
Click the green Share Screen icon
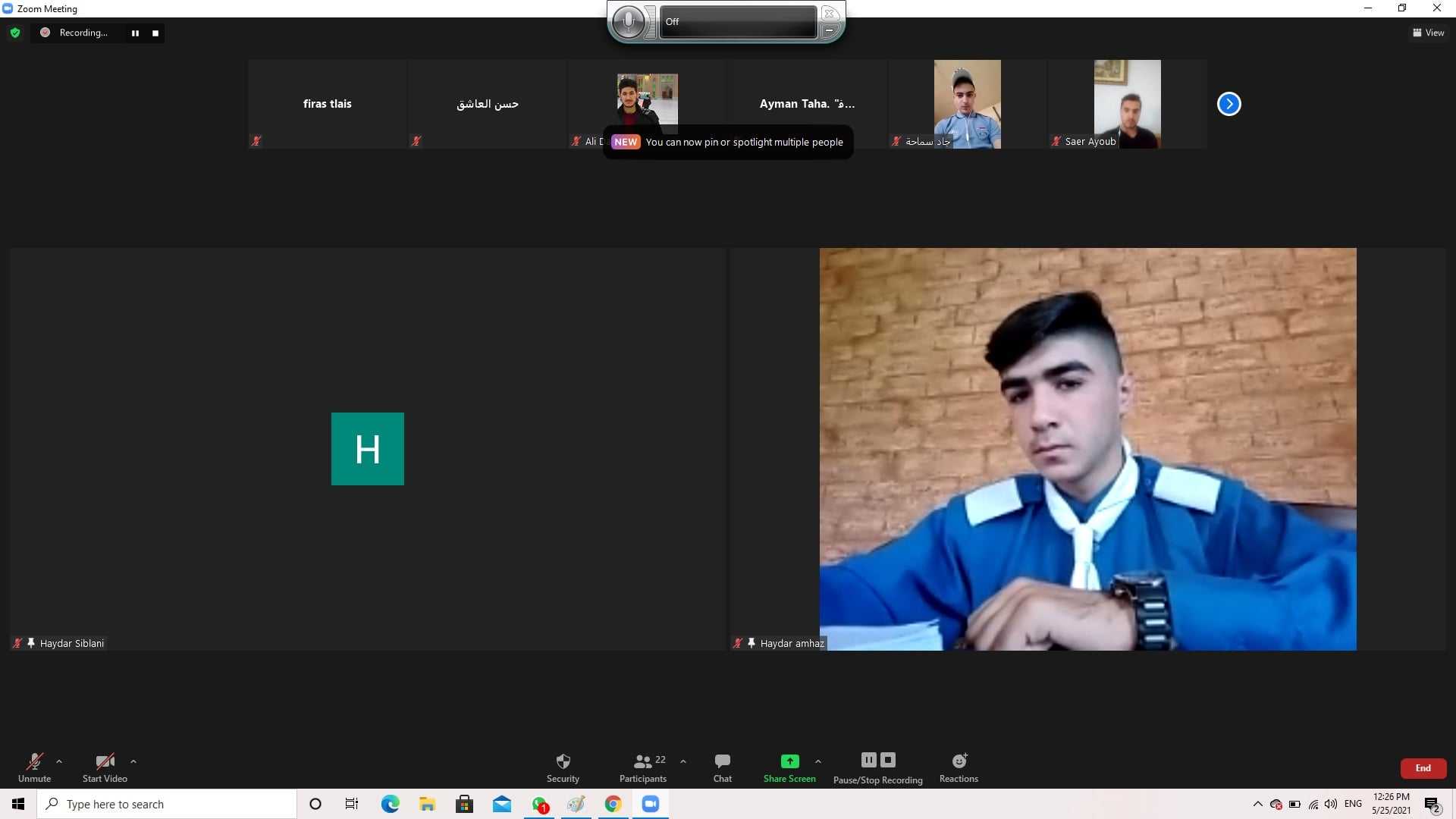pyautogui.click(x=789, y=761)
